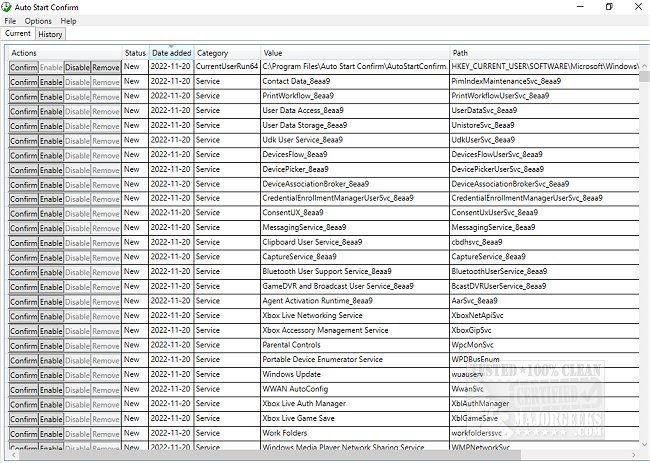
Task: Enable the Bluetooth User Support Service_8eaa9
Action: (x=51, y=272)
